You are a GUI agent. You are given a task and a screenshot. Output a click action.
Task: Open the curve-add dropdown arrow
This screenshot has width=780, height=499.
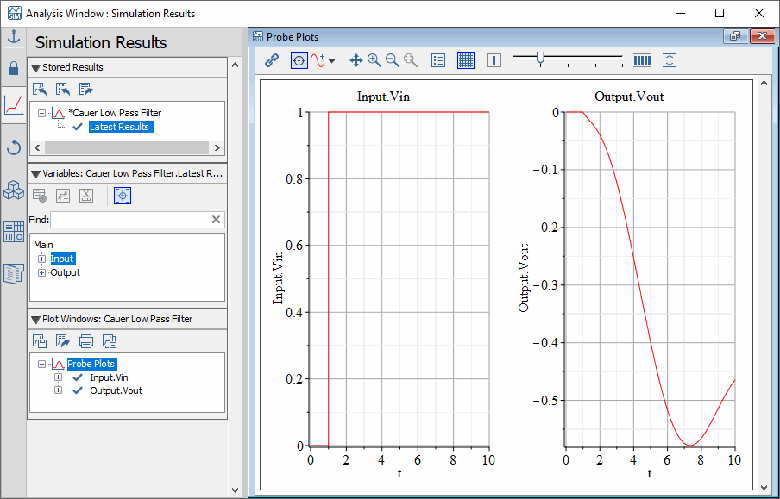click(x=332, y=61)
